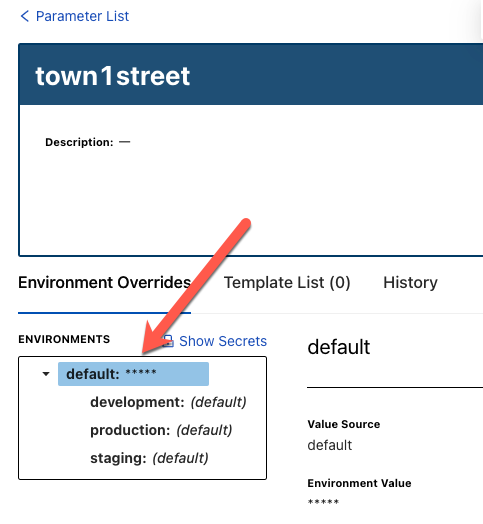The width and height of the screenshot is (483, 524).
Task: Click the Environment Value label
Action: (x=359, y=483)
